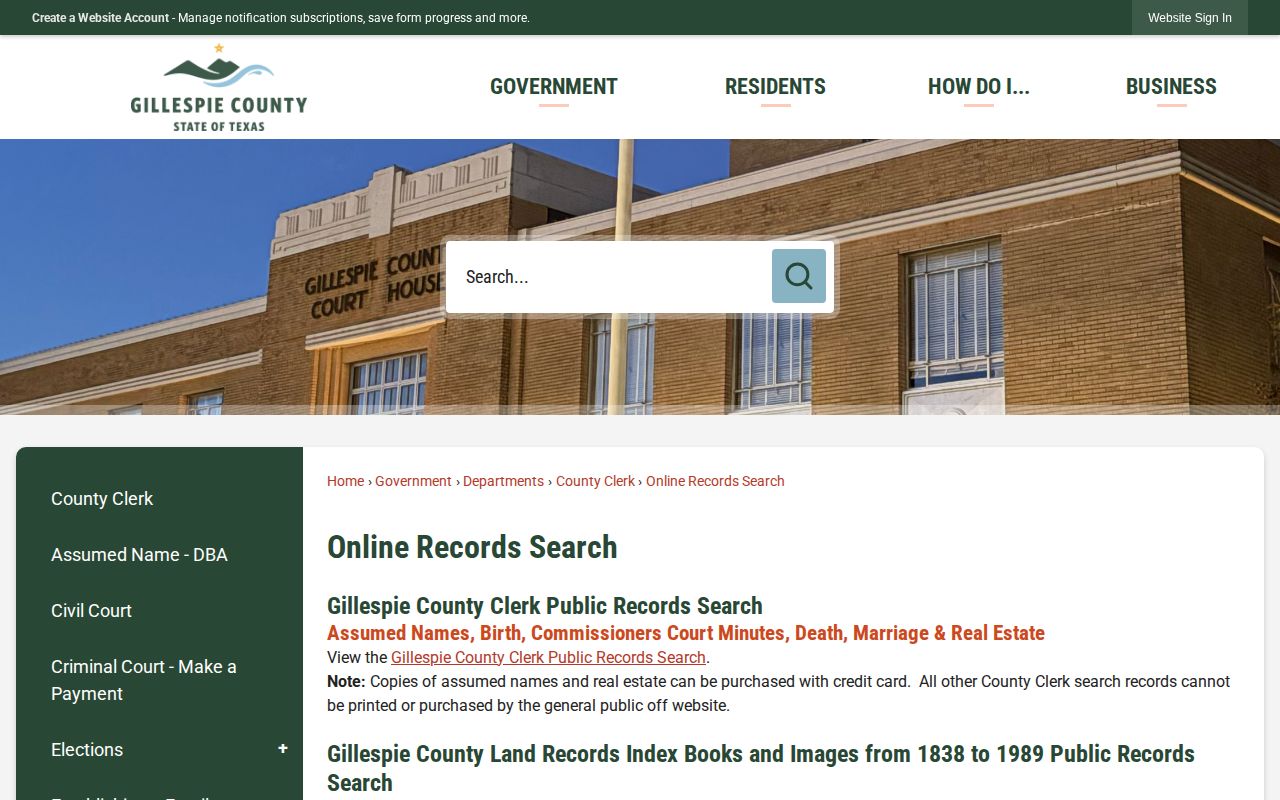This screenshot has height=800, width=1280.
Task: Click the Online Records Search page heading
Action: point(472,547)
